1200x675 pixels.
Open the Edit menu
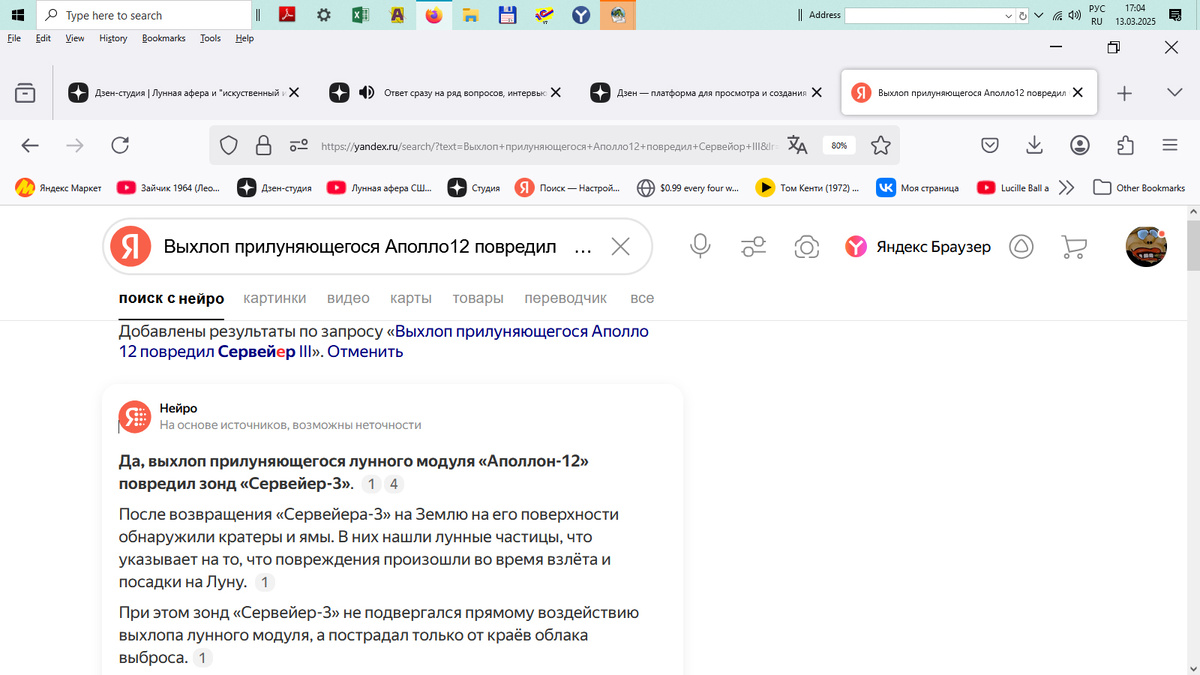pyautogui.click(x=43, y=38)
